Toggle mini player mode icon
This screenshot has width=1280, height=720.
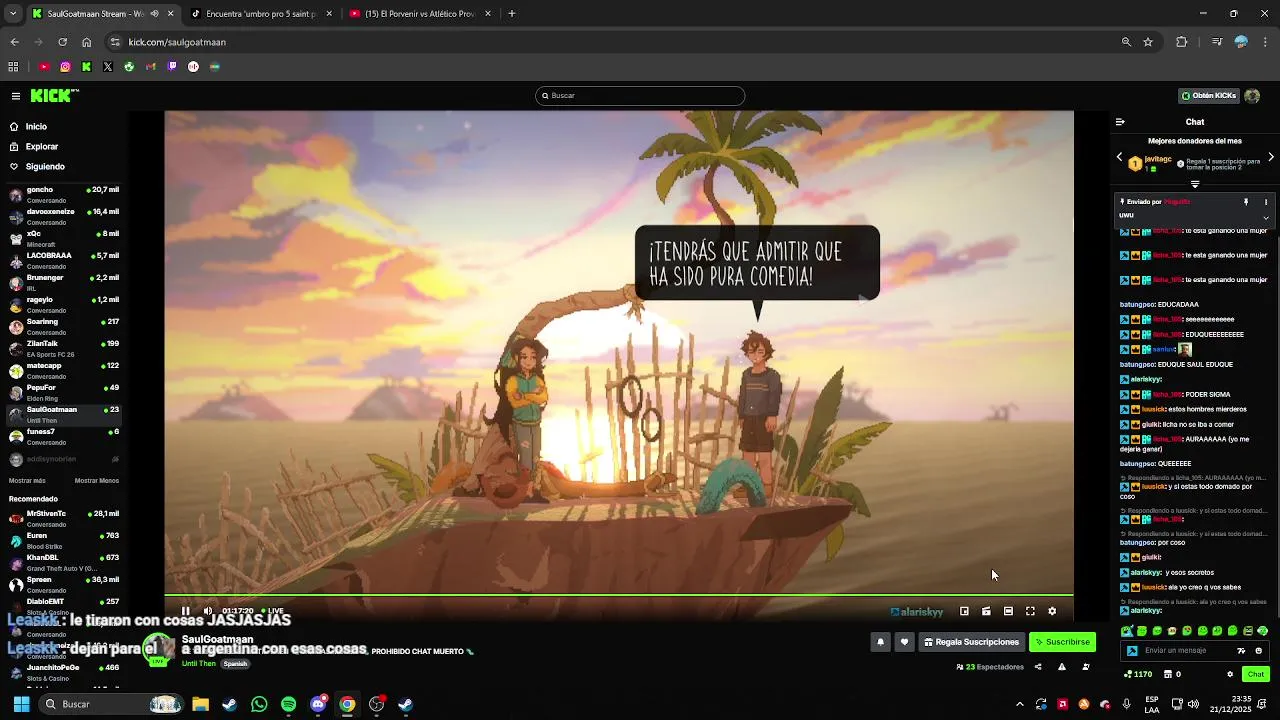coord(964,611)
